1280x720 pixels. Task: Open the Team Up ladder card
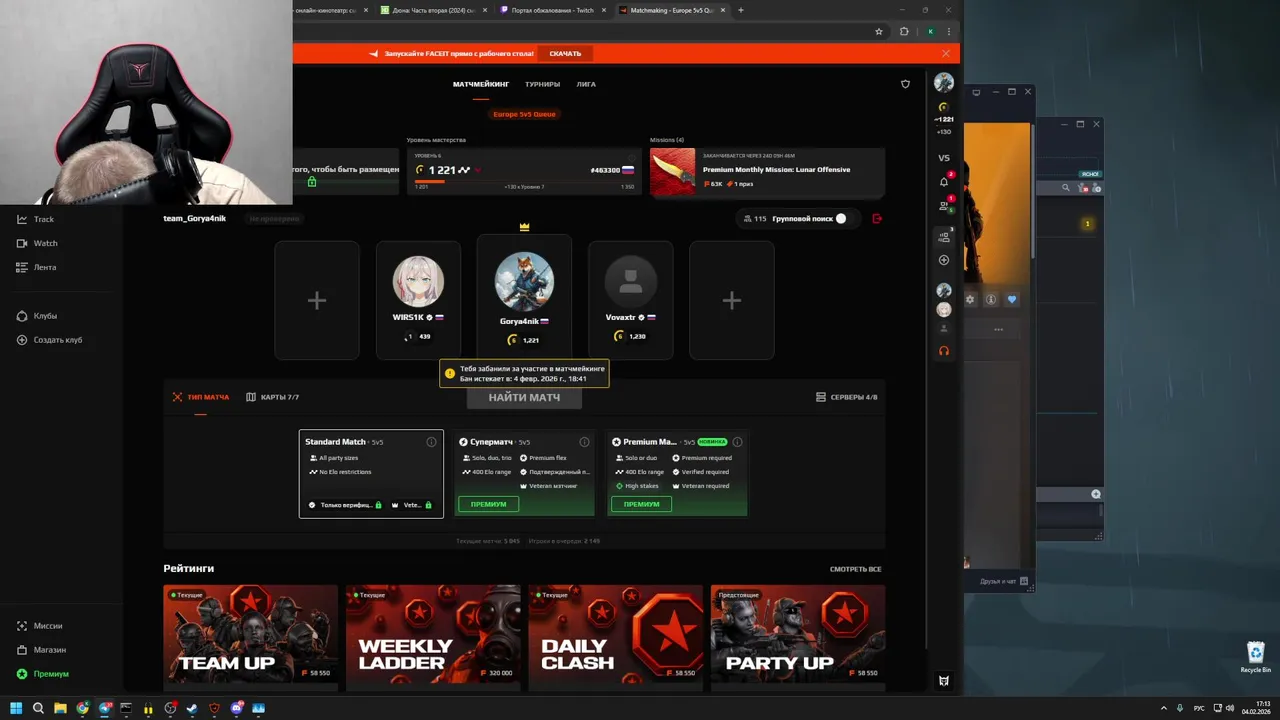pyautogui.click(x=251, y=638)
